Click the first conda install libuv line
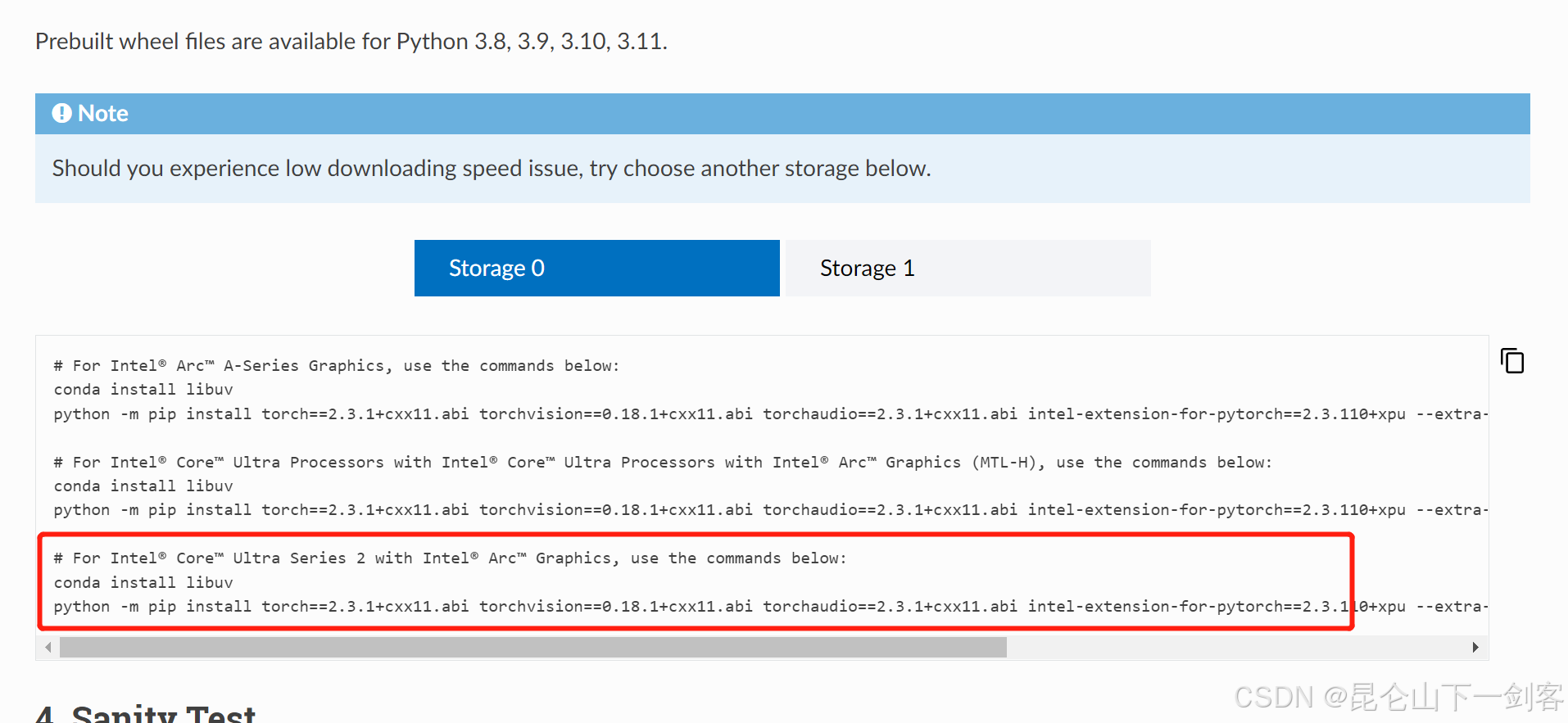This screenshot has height=723, width=1568. 143,390
